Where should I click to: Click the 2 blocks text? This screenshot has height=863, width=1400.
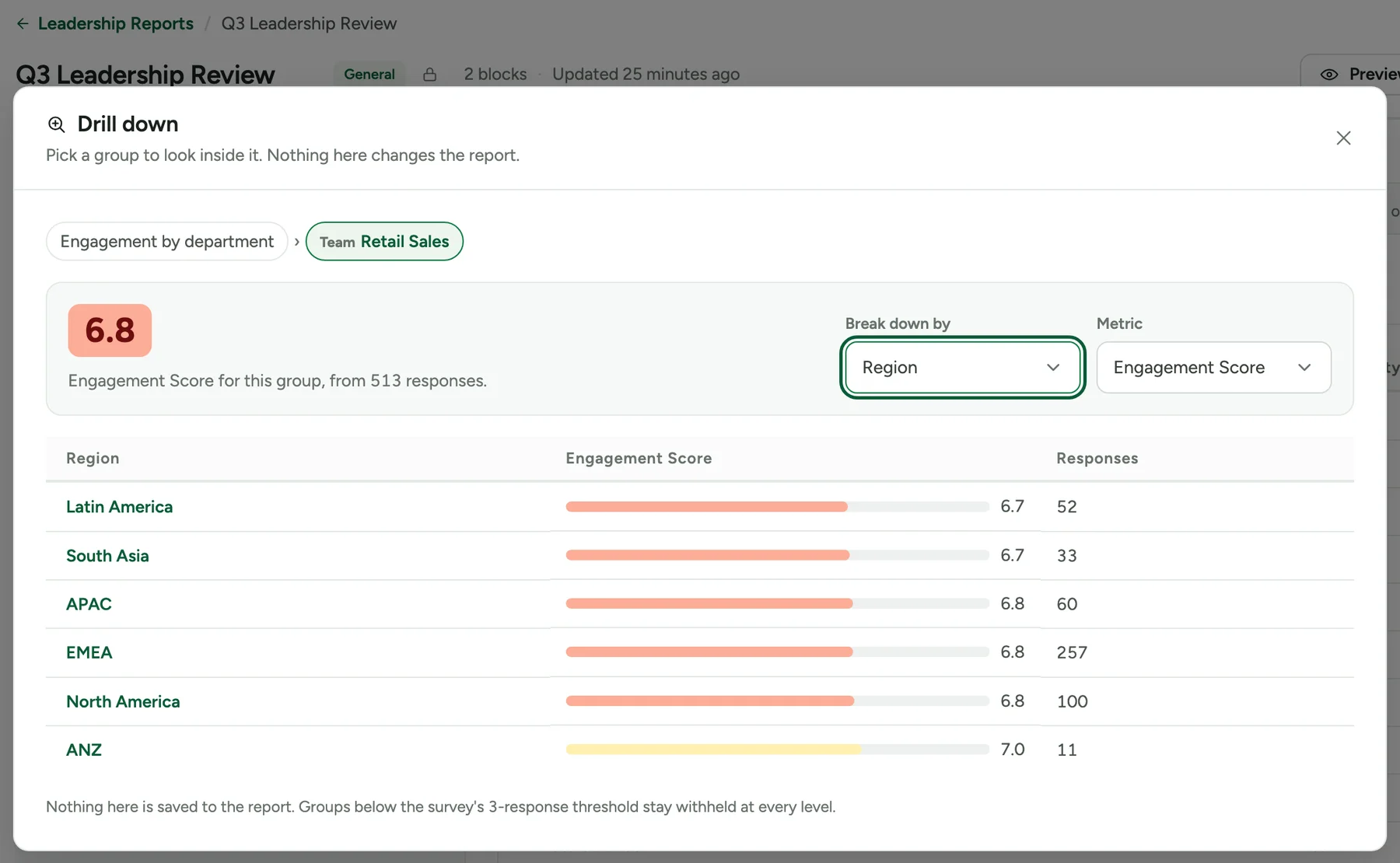point(495,75)
